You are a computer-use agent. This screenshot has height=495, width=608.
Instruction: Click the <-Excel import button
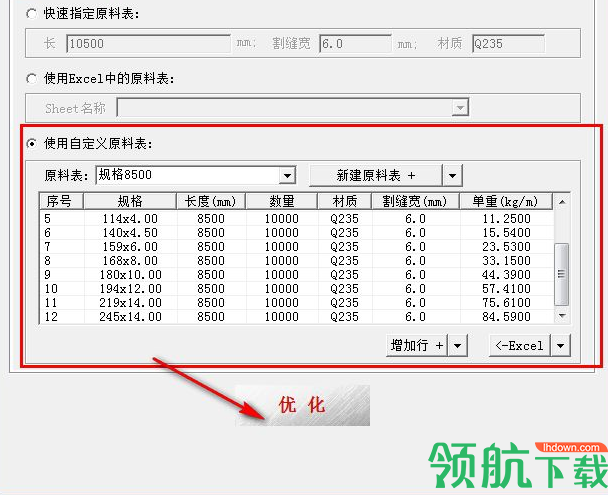(520, 345)
